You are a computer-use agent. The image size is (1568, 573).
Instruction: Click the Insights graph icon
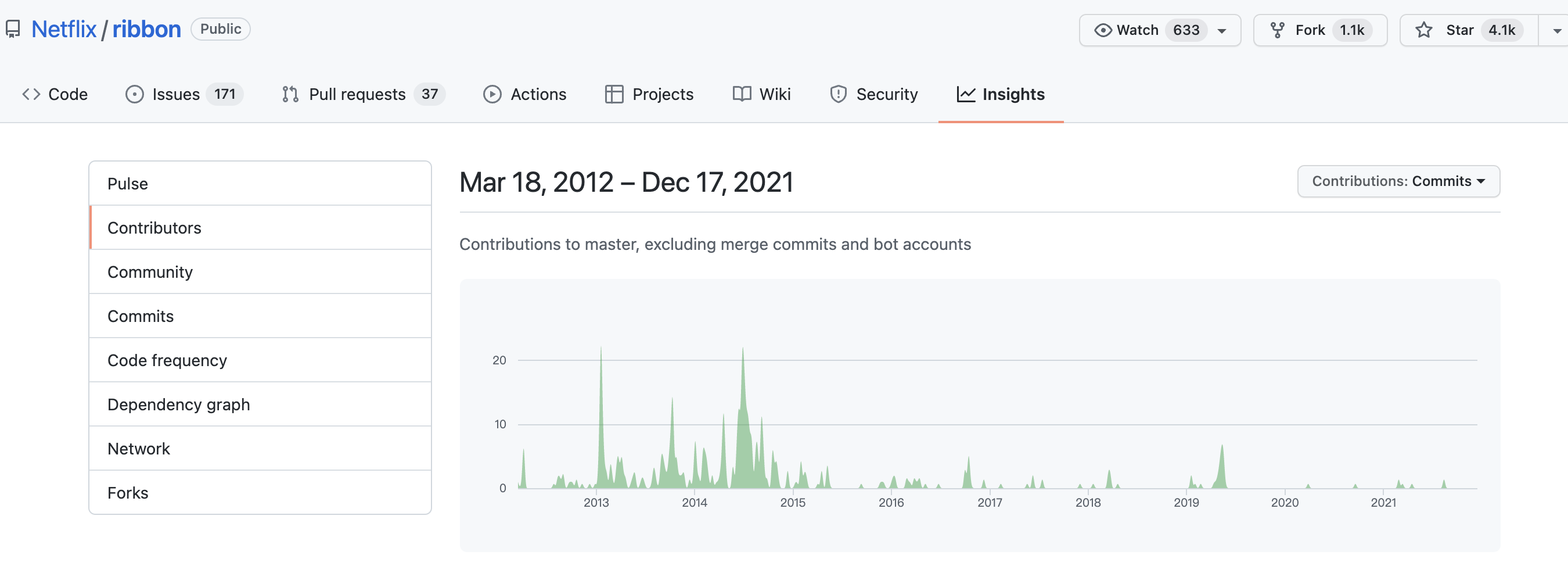point(966,94)
